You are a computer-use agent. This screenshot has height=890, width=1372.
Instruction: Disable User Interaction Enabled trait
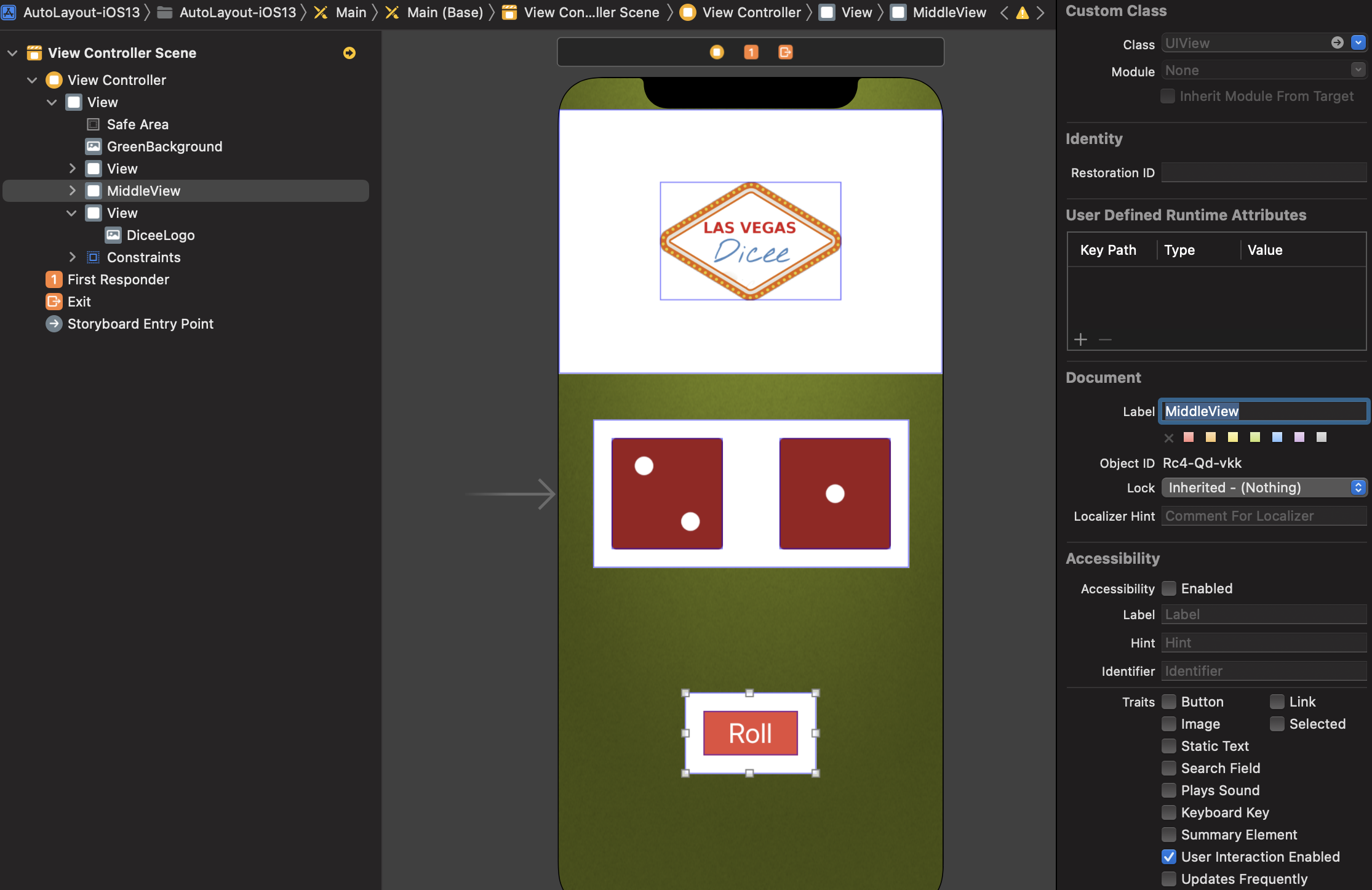tap(1168, 857)
